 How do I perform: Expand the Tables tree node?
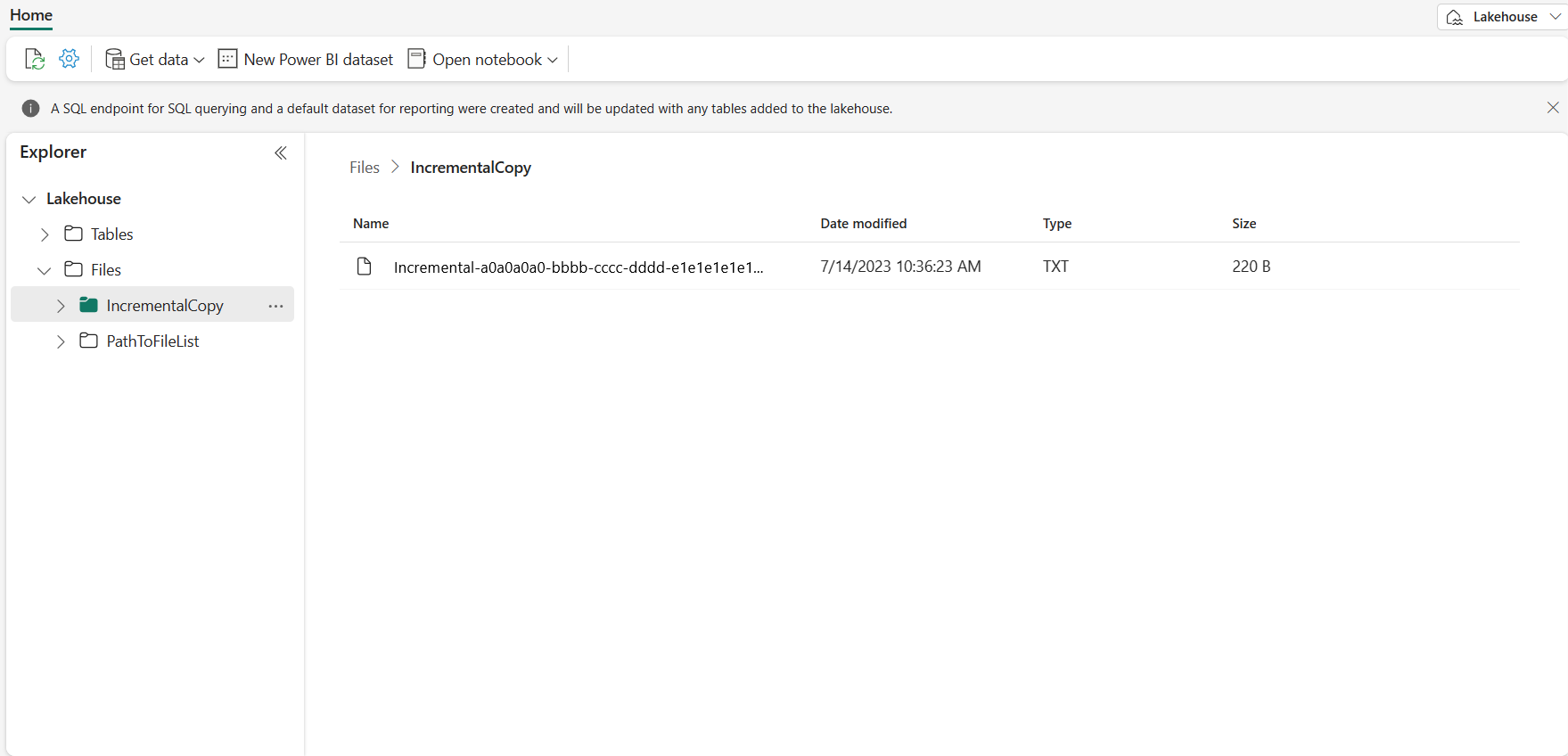[x=45, y=234]
